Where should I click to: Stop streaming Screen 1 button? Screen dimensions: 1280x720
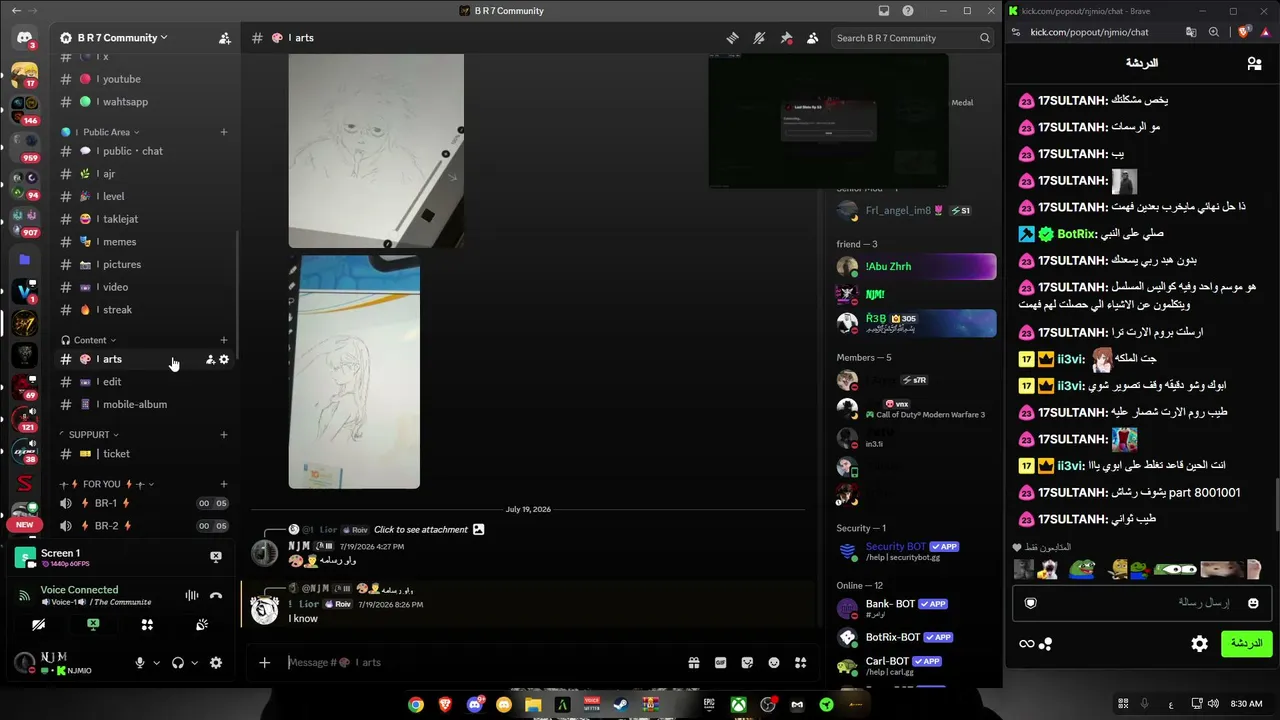tap(216, 557)
